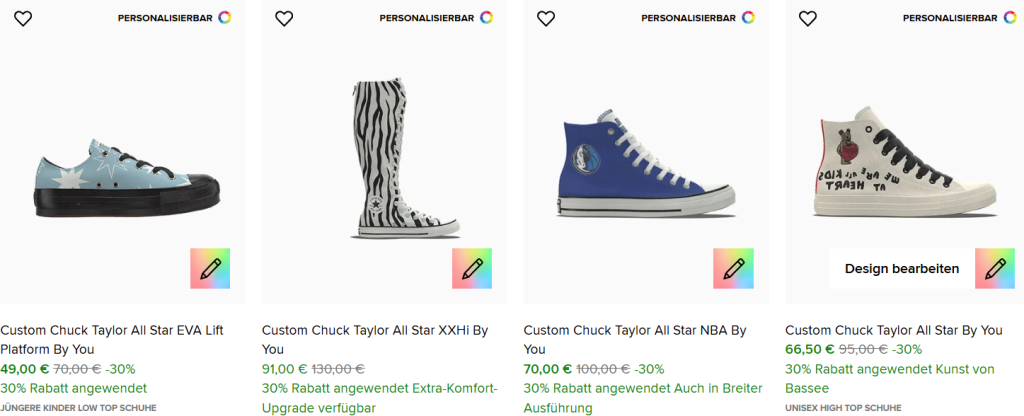Open Custom Chuck Taylor All Star By You

pos(893,330)
